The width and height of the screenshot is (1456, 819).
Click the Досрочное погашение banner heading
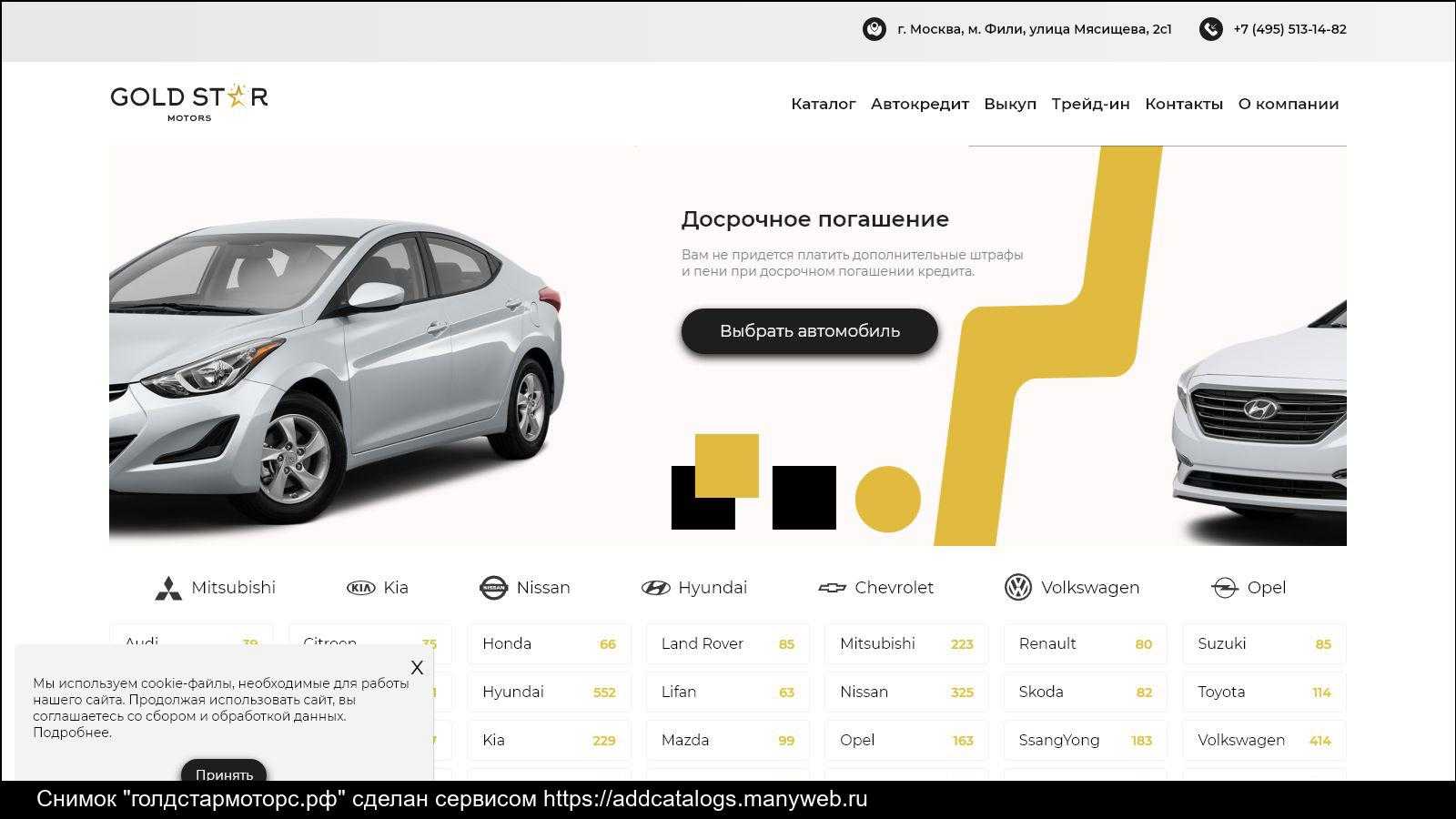[x=815, y=219]
